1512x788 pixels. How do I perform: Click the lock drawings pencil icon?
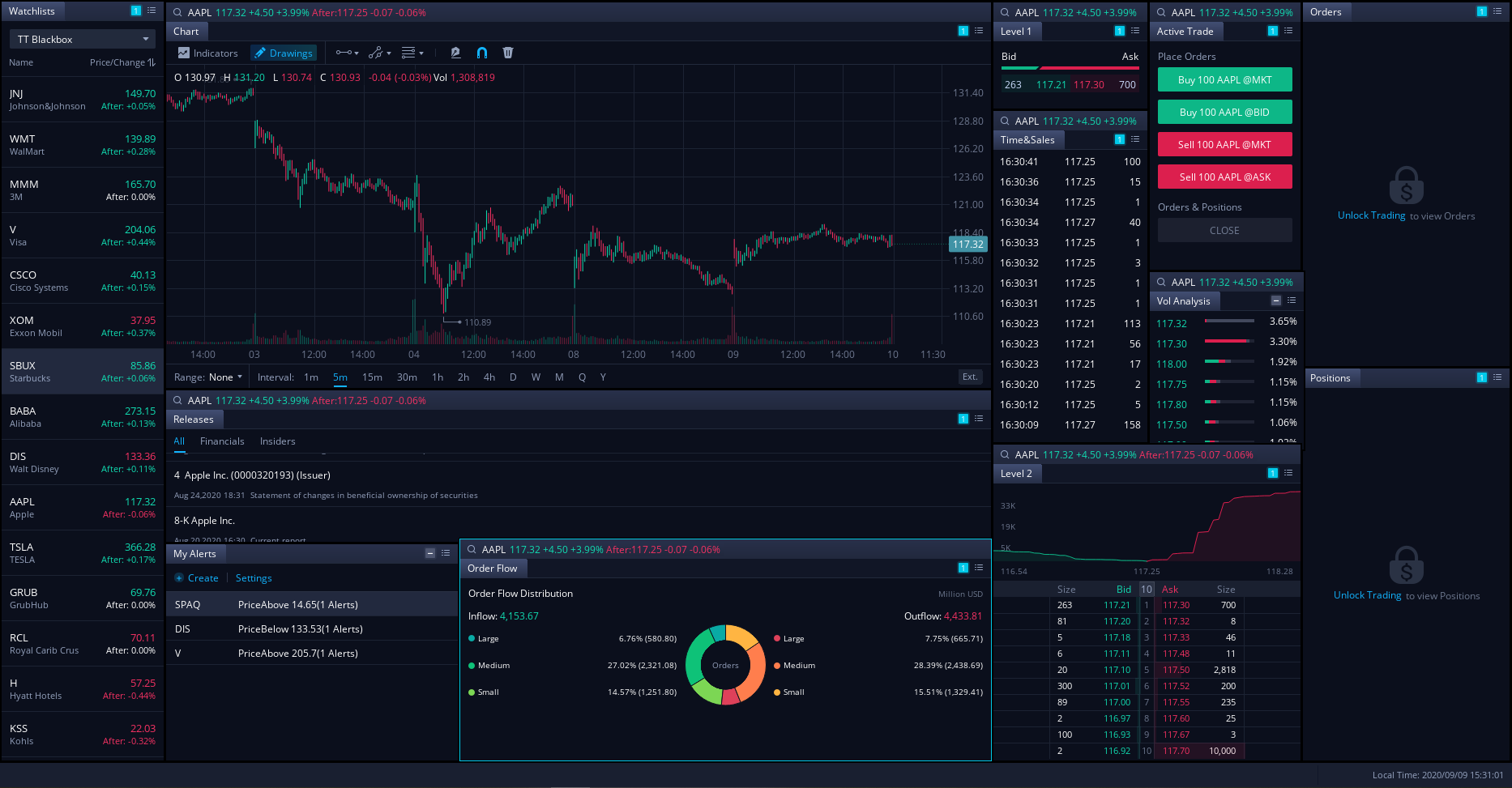(x=455, y=53)
